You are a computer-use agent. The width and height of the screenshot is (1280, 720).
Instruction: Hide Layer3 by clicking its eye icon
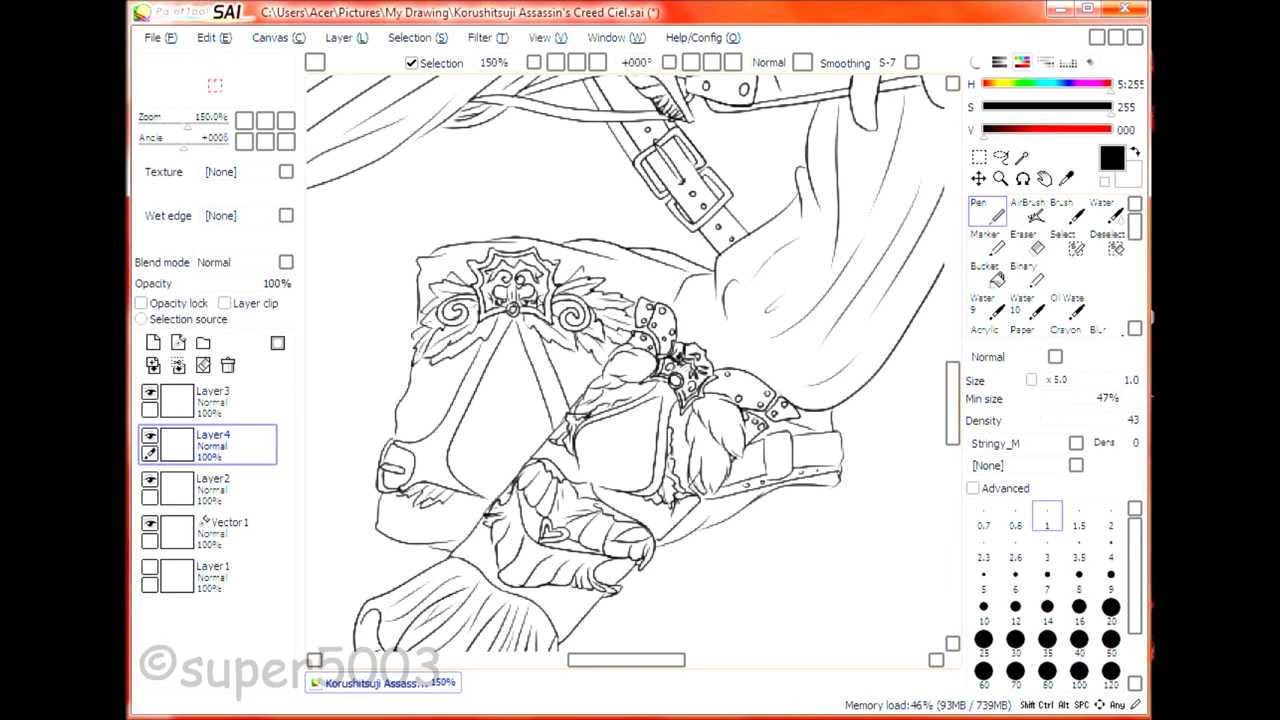[x=151, y=391]
